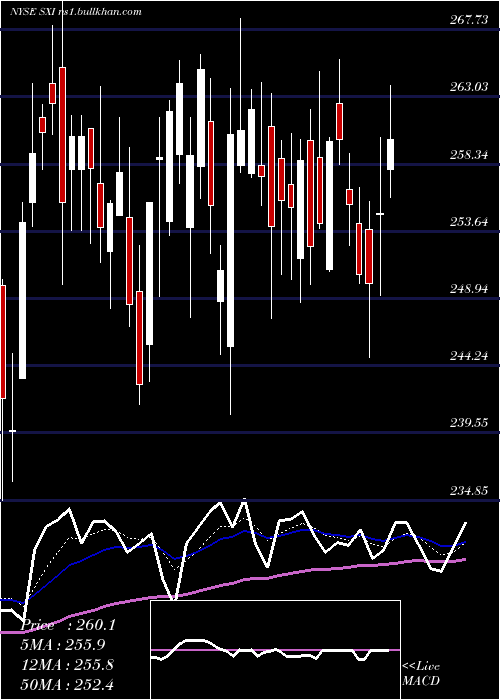Click the 244.24 price axis label
The height and width of the screenshot is (700, 500).
pos(469,356)
